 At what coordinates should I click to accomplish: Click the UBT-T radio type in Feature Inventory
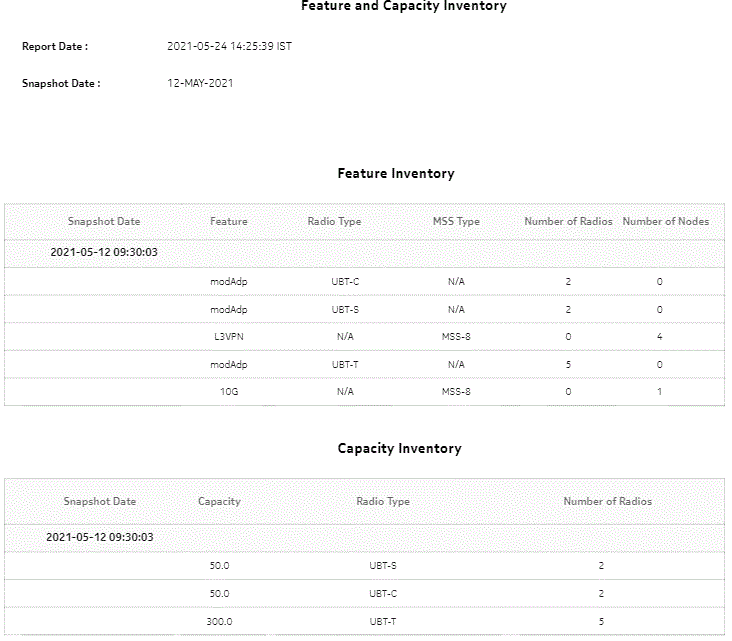(345, 365)
